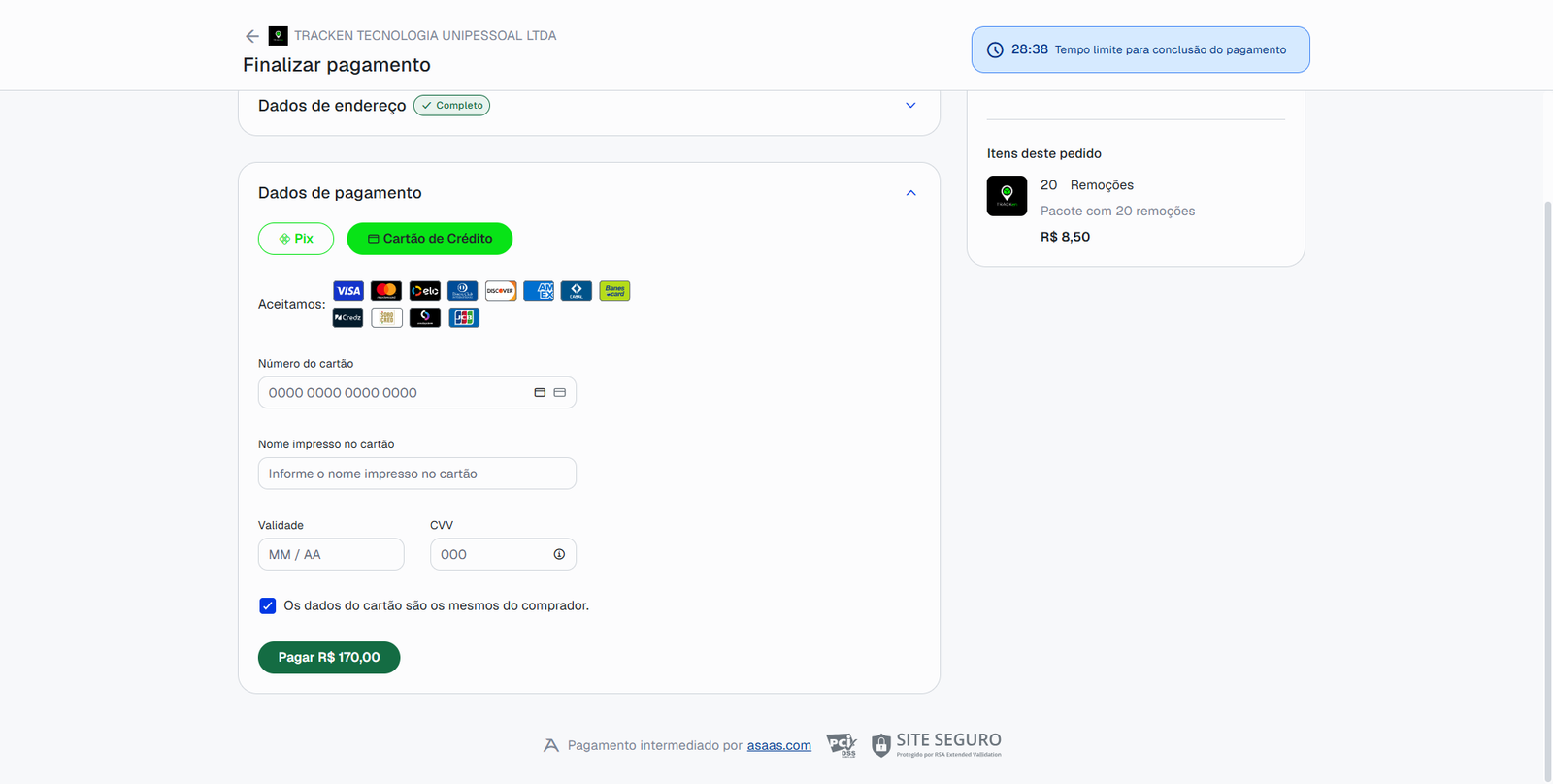This screenshot has width=1553, height=784.
Task: Uncheck card data same as buyer checkbox
Action: 268,605
